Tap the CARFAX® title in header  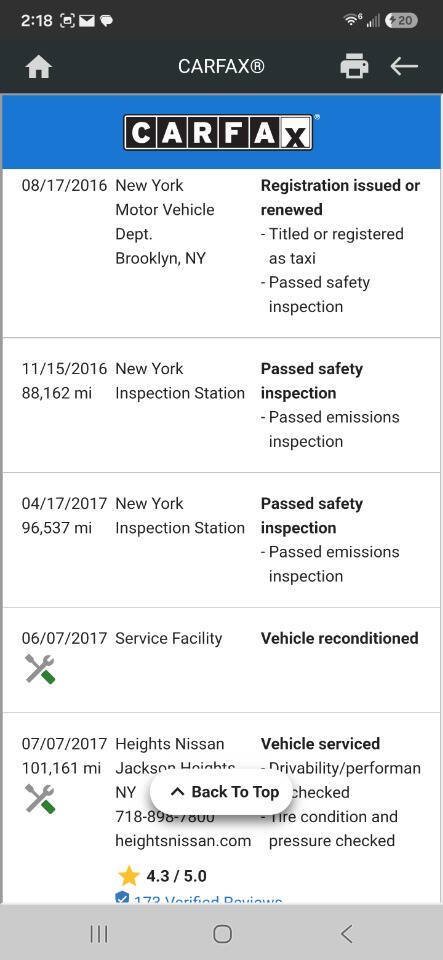coord(222,66)
